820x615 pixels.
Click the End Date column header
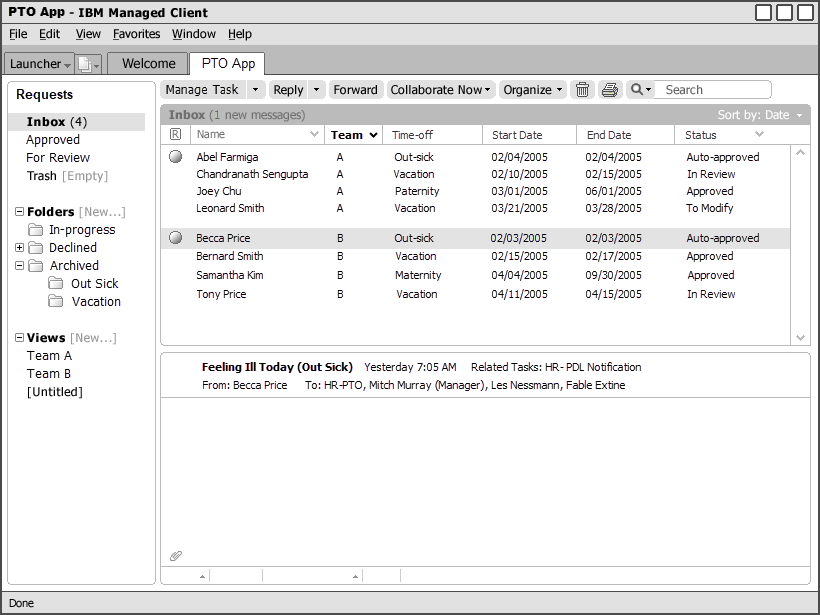[625, 135]
